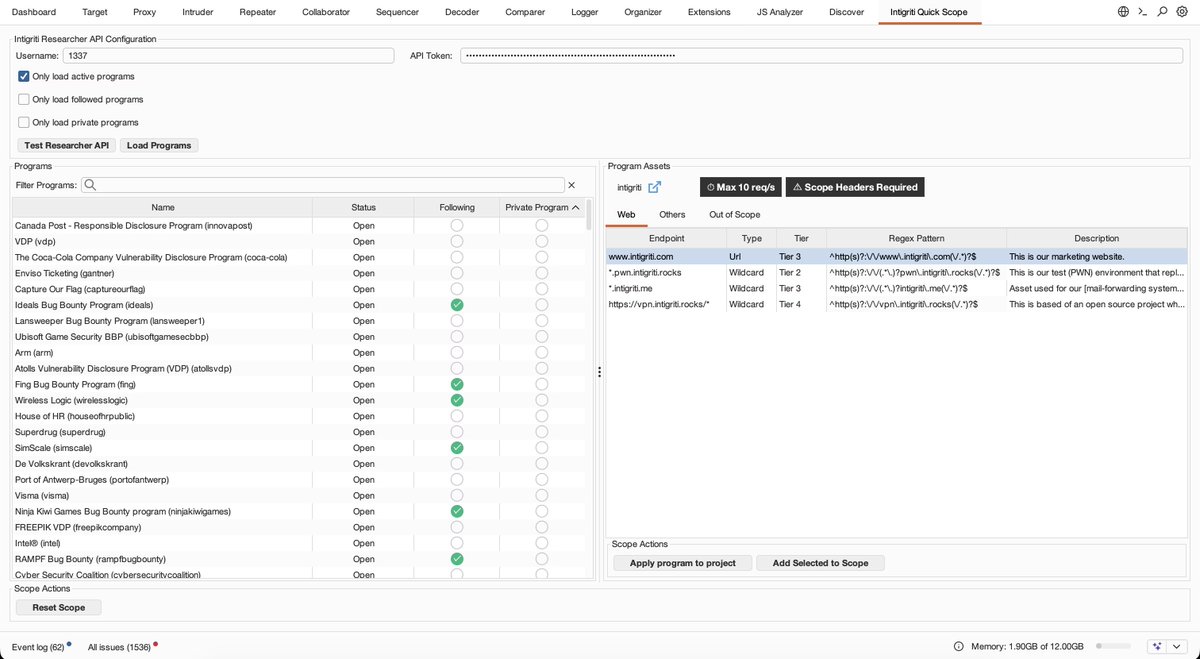
Task: Click green Following check for SimScale
Action: click(x=457, y=448)
